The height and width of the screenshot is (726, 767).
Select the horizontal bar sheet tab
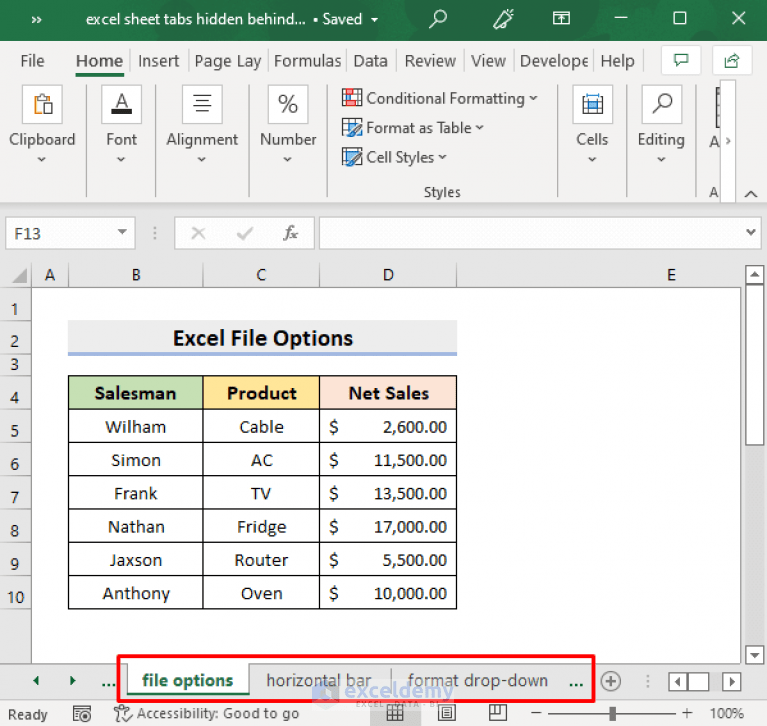(318, 681)
